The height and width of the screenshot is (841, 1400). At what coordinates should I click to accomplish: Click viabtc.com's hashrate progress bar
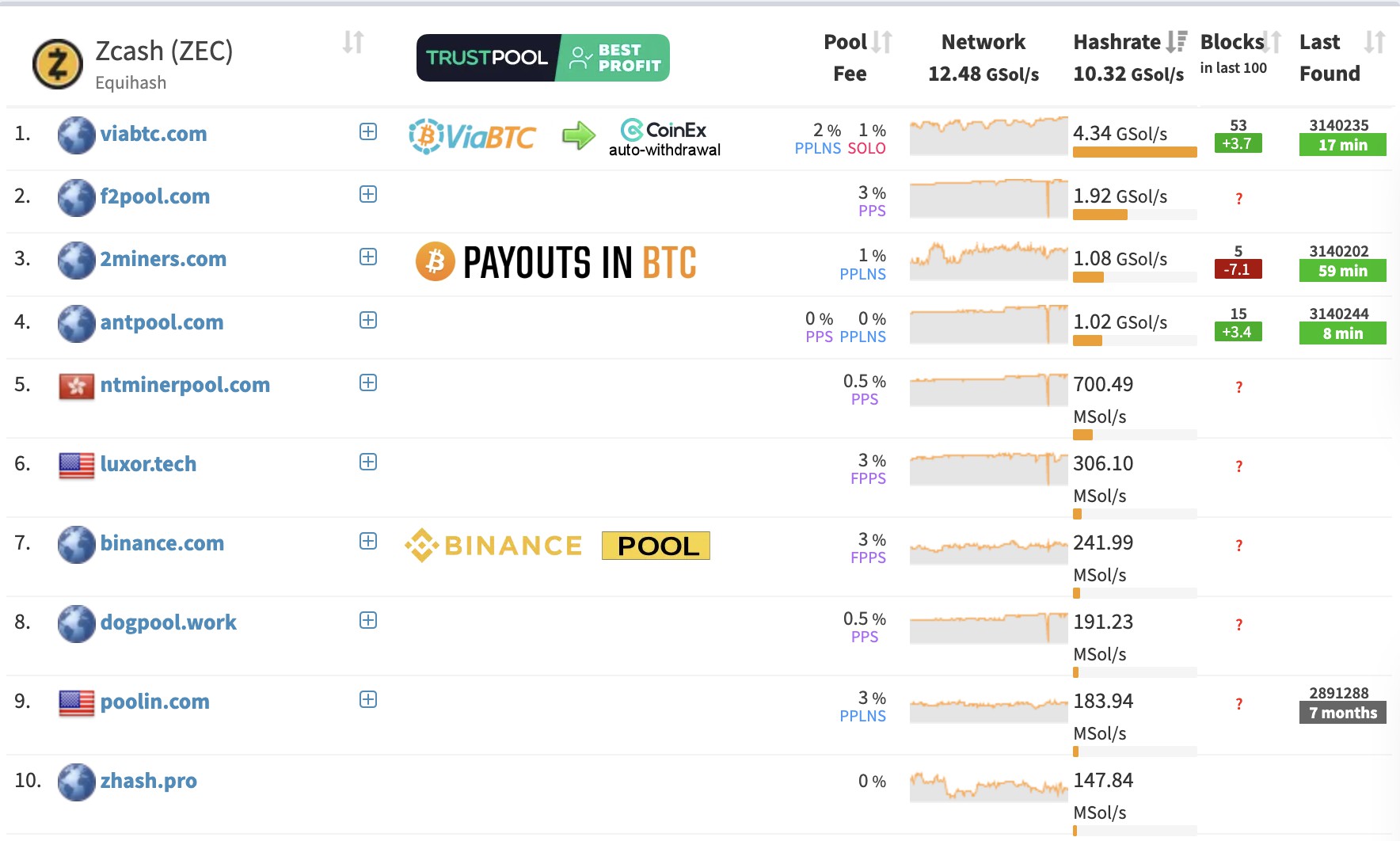1134,152
